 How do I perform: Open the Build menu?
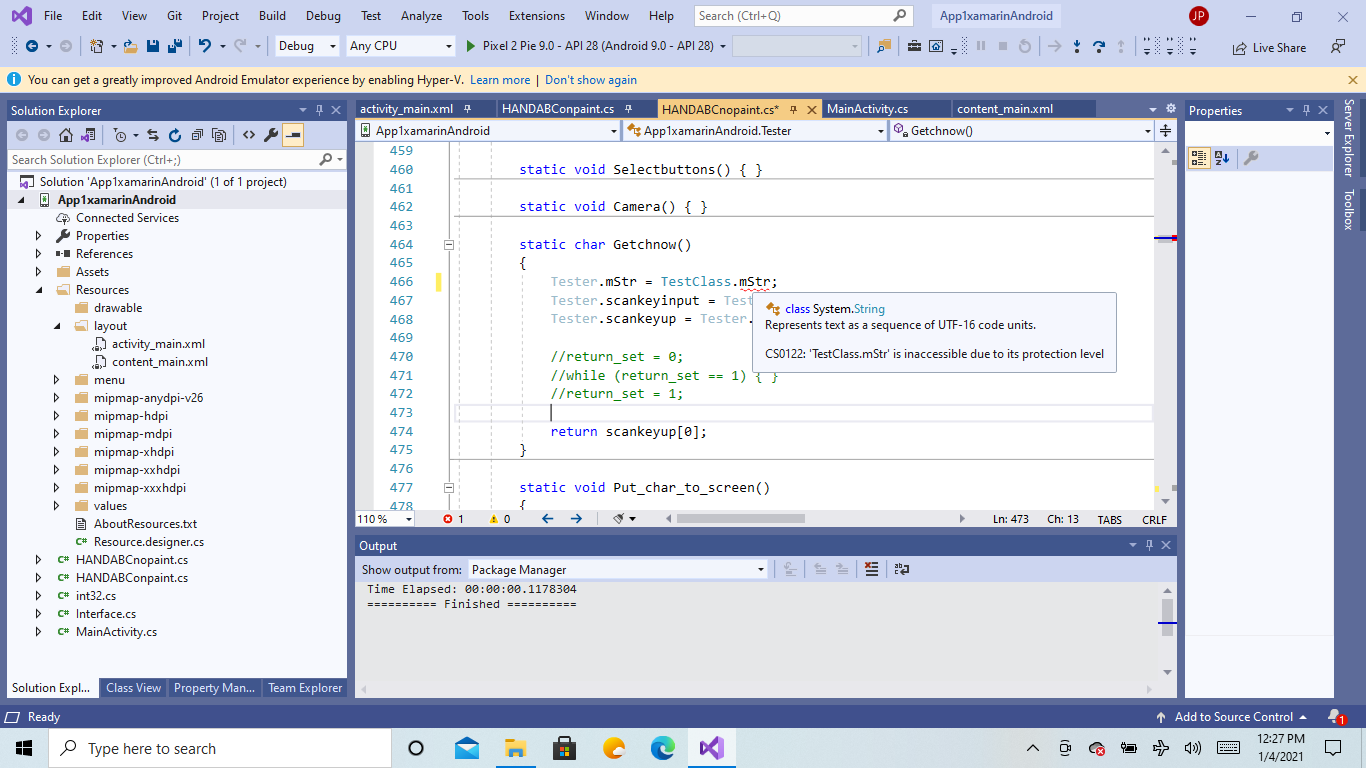(272, 16)
